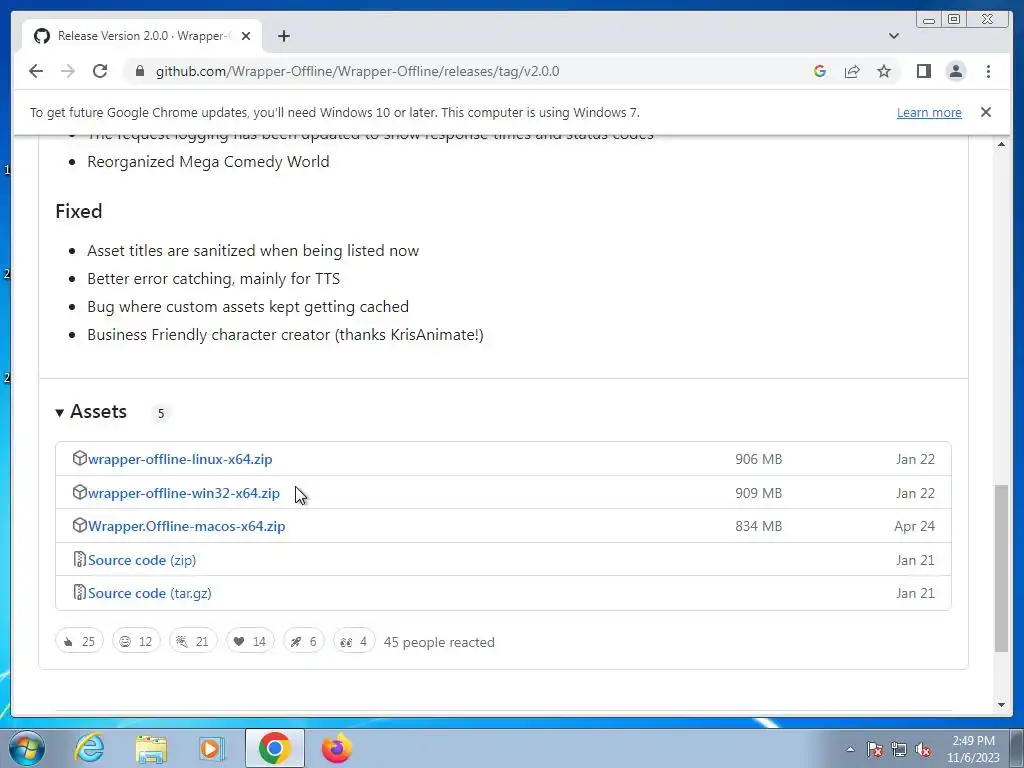
Task: Click page scrollbar down arrow
Action: tap(1001, 705)
